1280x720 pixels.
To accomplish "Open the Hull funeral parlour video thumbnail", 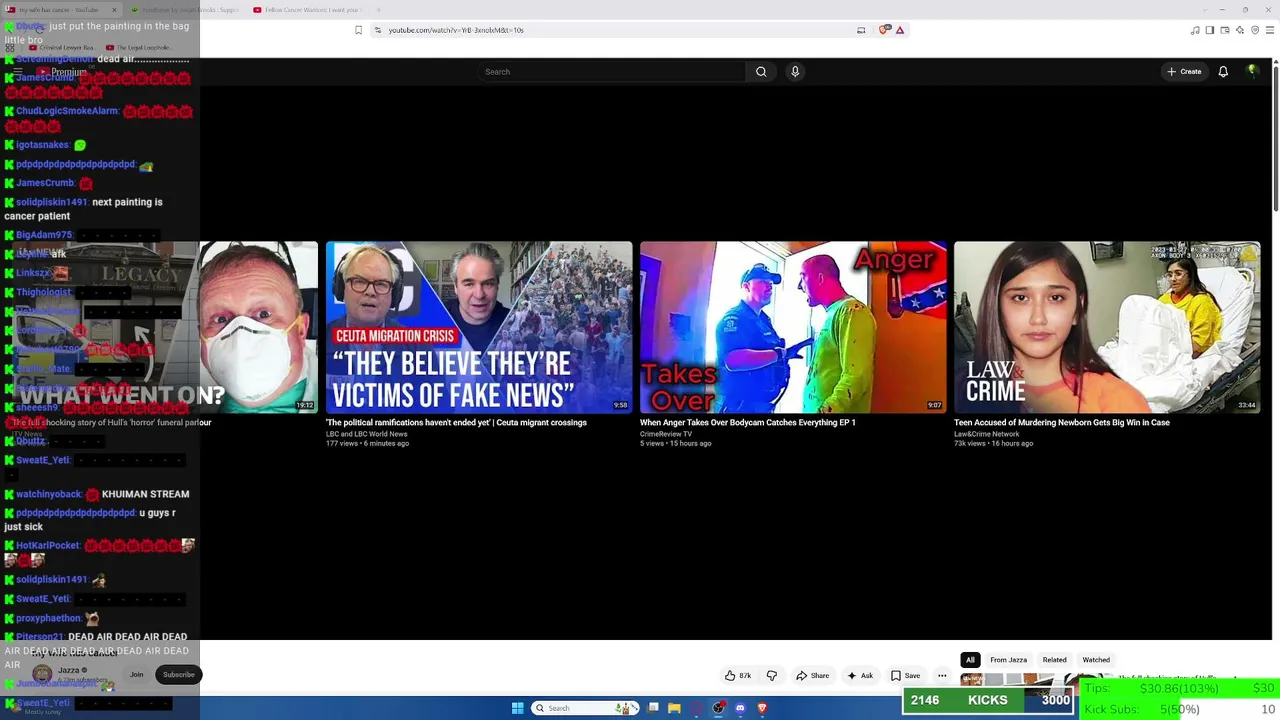I will 165,327.
